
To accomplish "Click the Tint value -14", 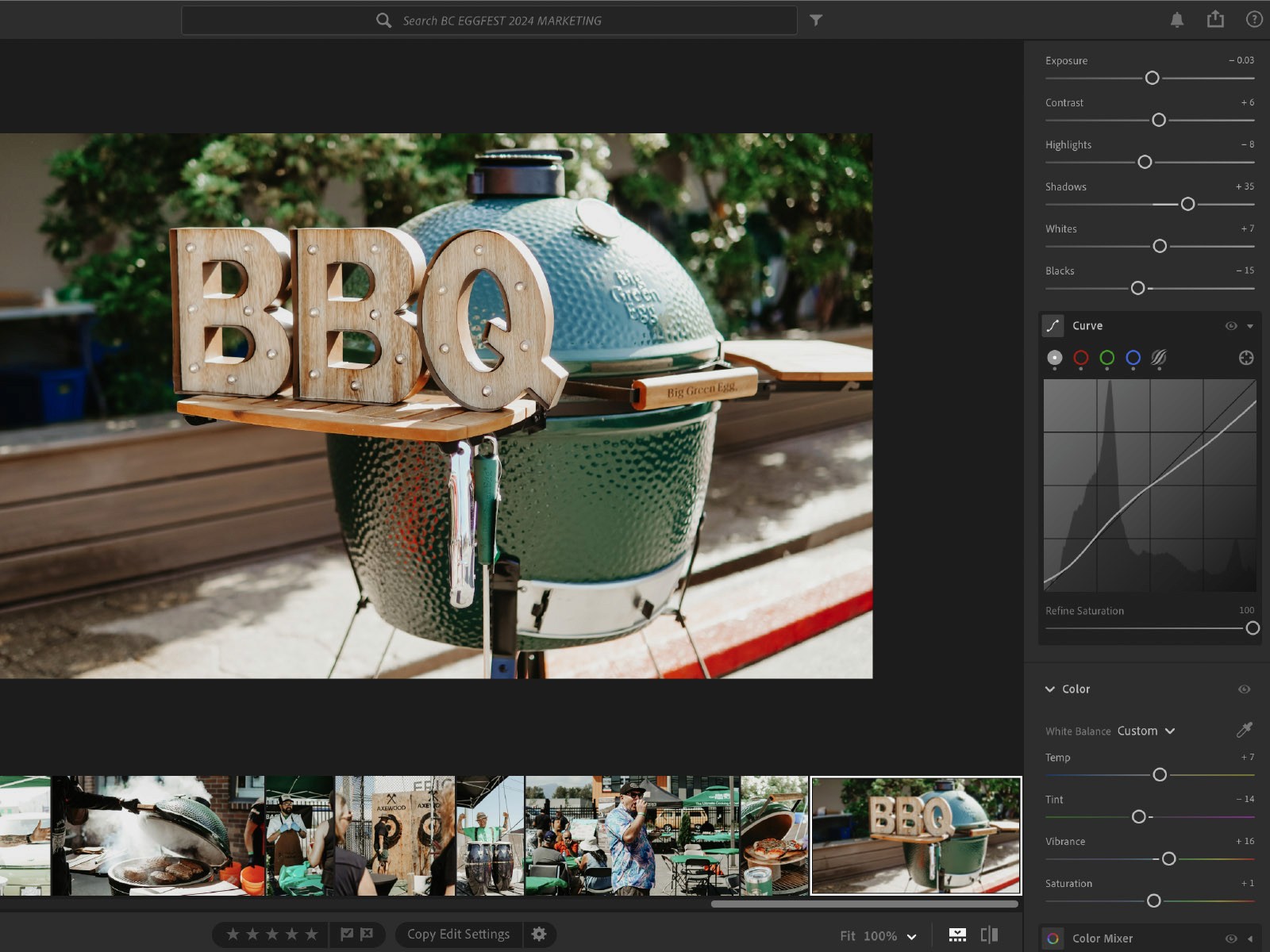I will coord(1245,799).
